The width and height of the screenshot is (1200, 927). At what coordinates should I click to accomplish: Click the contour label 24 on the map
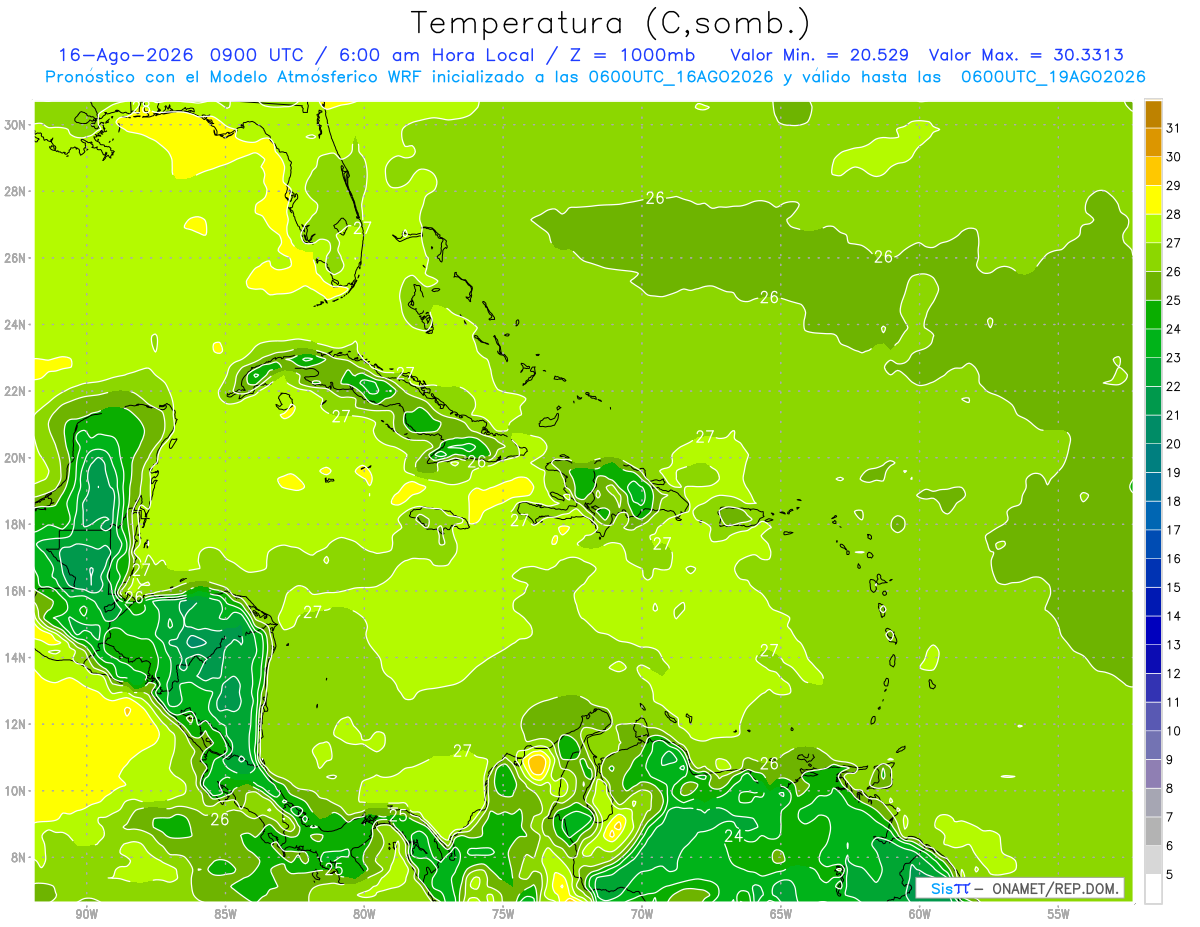click(733, 835)
